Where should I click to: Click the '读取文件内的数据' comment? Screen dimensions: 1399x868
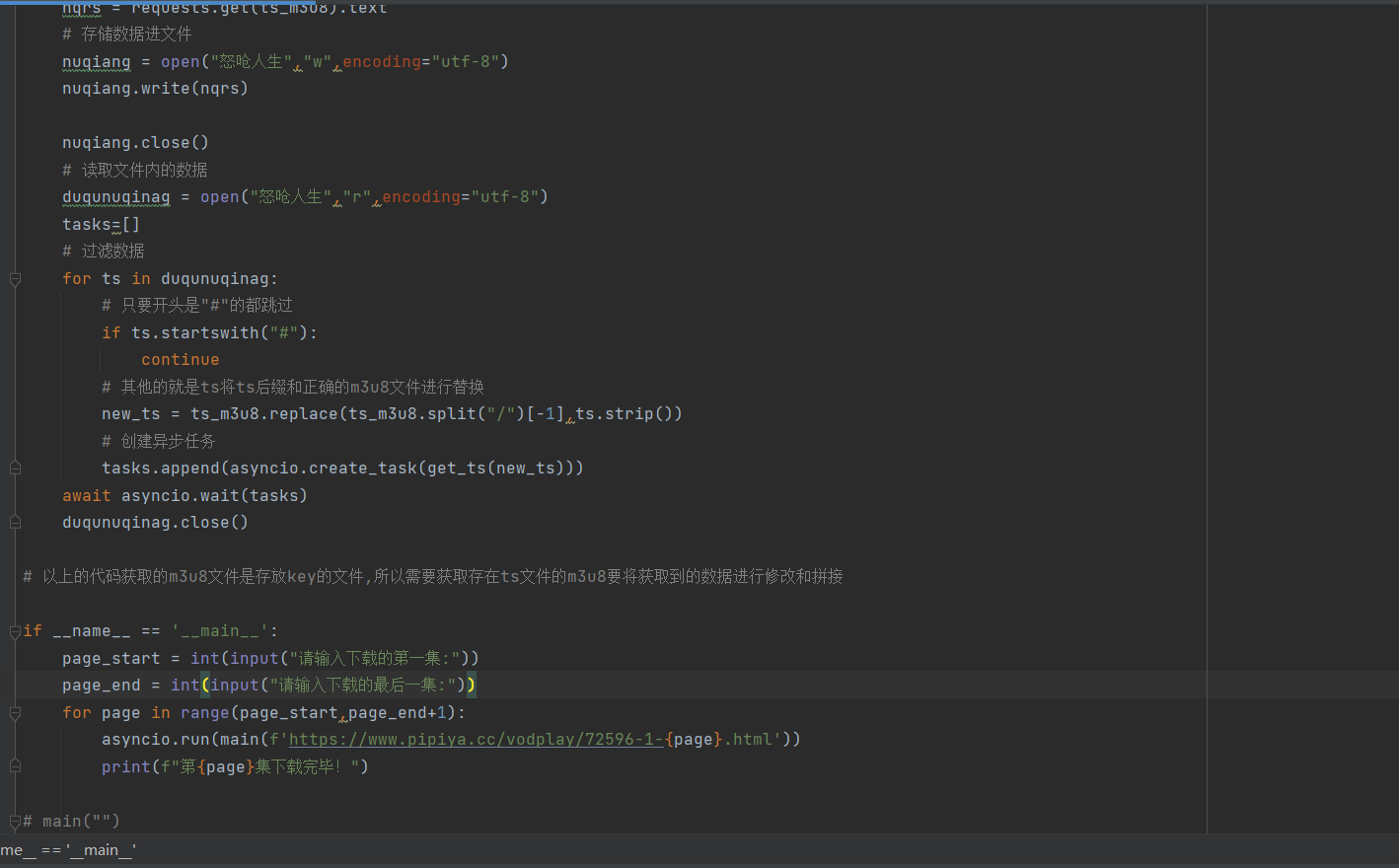coord(134,170)
